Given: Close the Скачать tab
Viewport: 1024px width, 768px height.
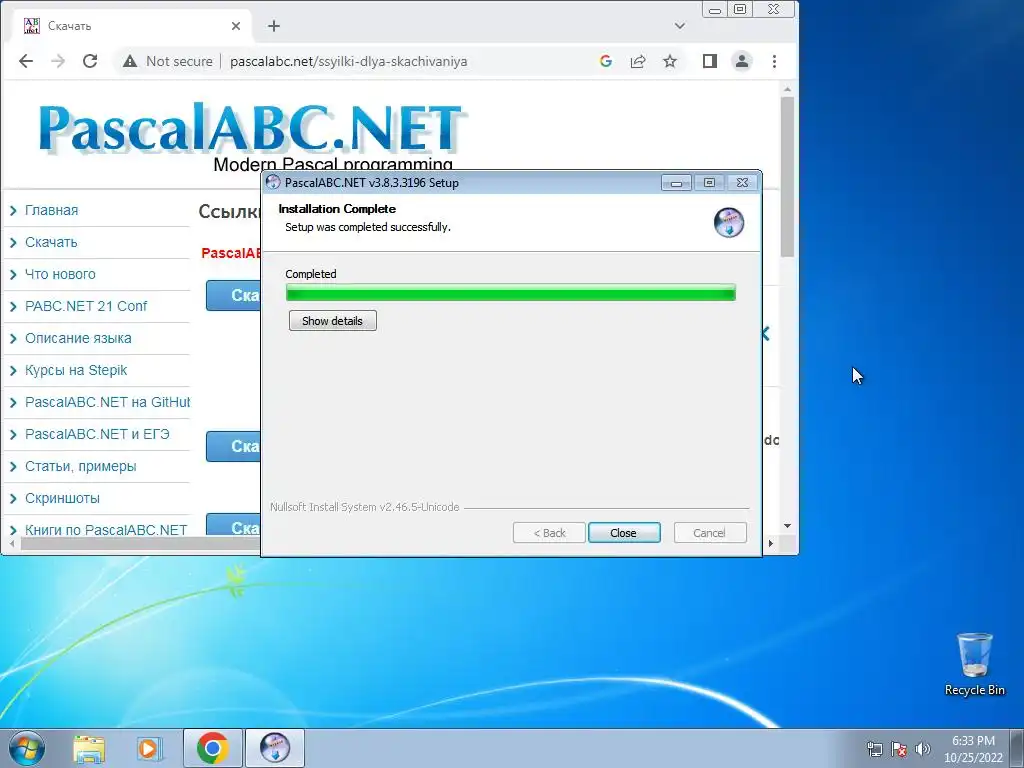Looking at the screenshot, I should point(236,26).
